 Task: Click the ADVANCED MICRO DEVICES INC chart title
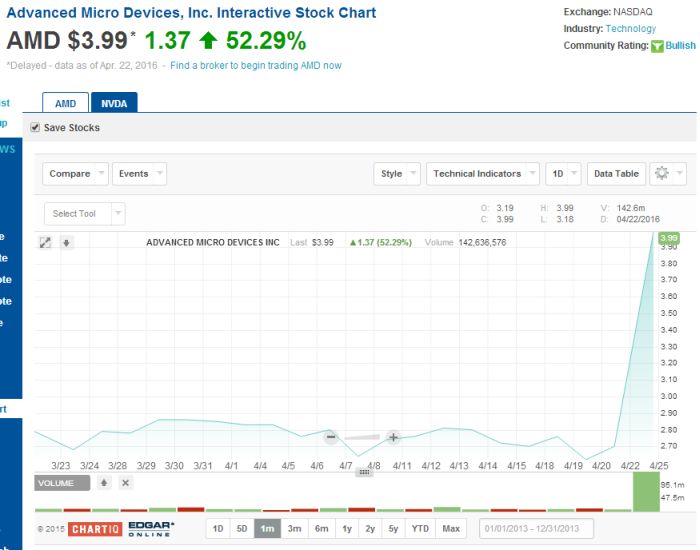pyautogui.click(x=213, y=242)
